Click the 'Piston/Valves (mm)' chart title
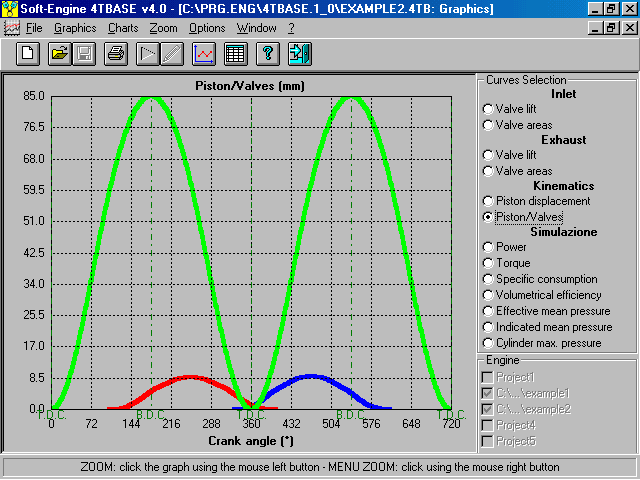Screen dimensions: 640x480 coord(250,86)
